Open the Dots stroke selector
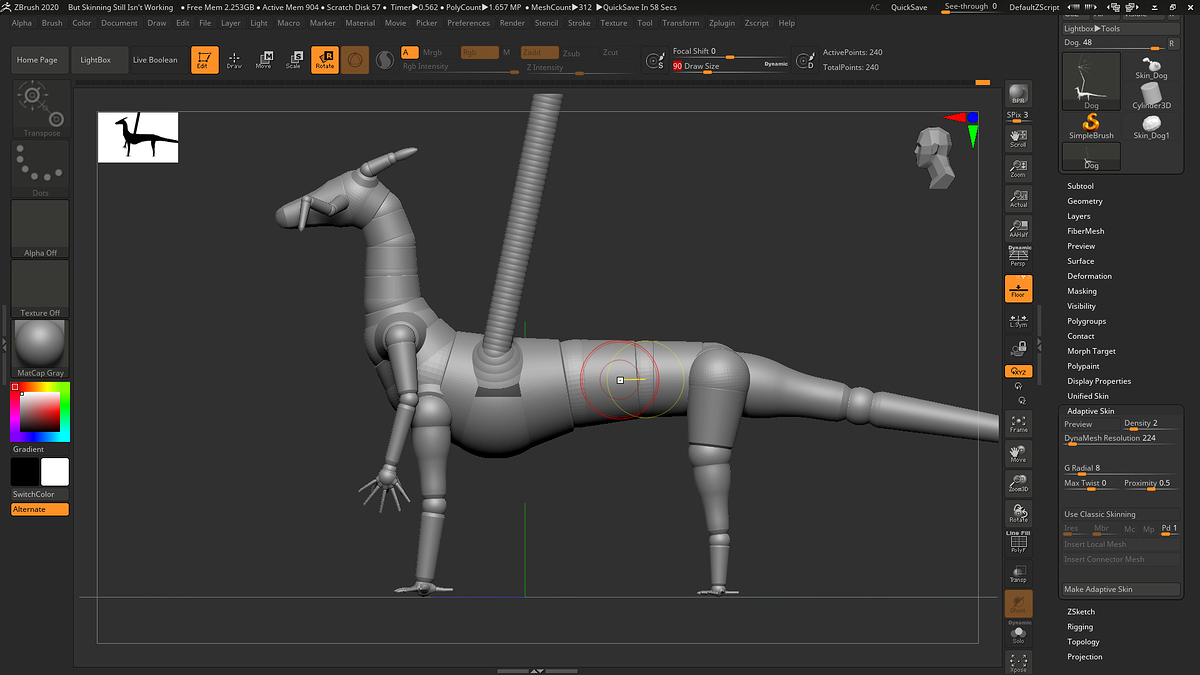The width and height of the screenshot is (1200, 675). [x=41, y=169]
